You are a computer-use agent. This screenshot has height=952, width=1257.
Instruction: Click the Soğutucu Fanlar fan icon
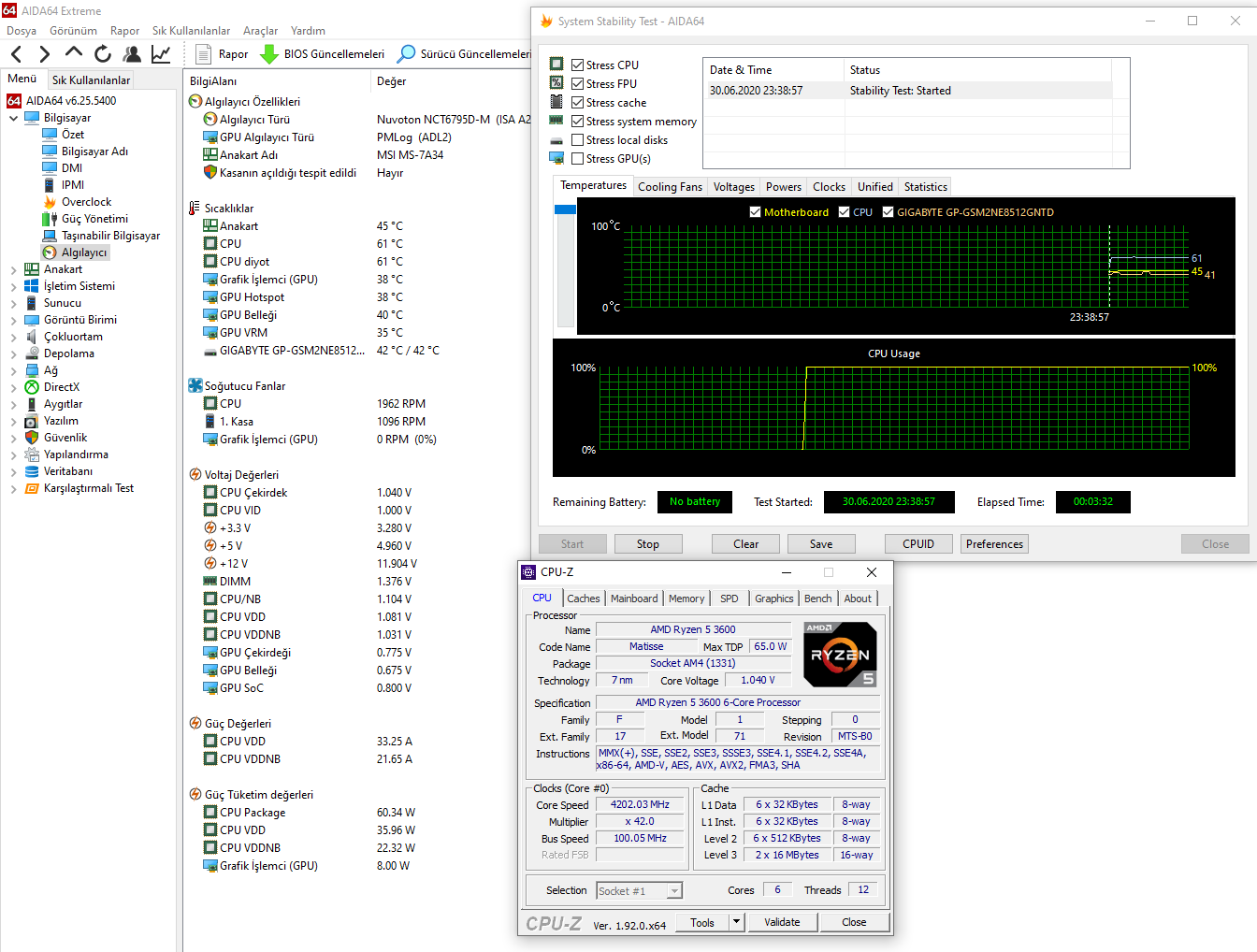[x=195, y=385]
